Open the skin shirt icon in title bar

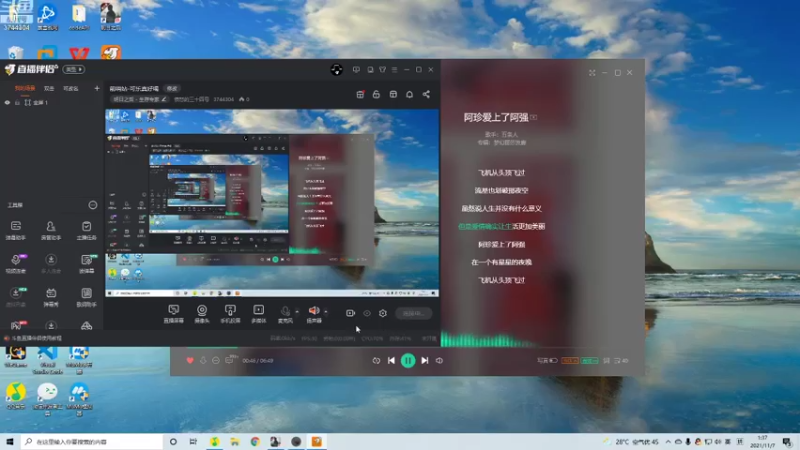click(382, 69)
